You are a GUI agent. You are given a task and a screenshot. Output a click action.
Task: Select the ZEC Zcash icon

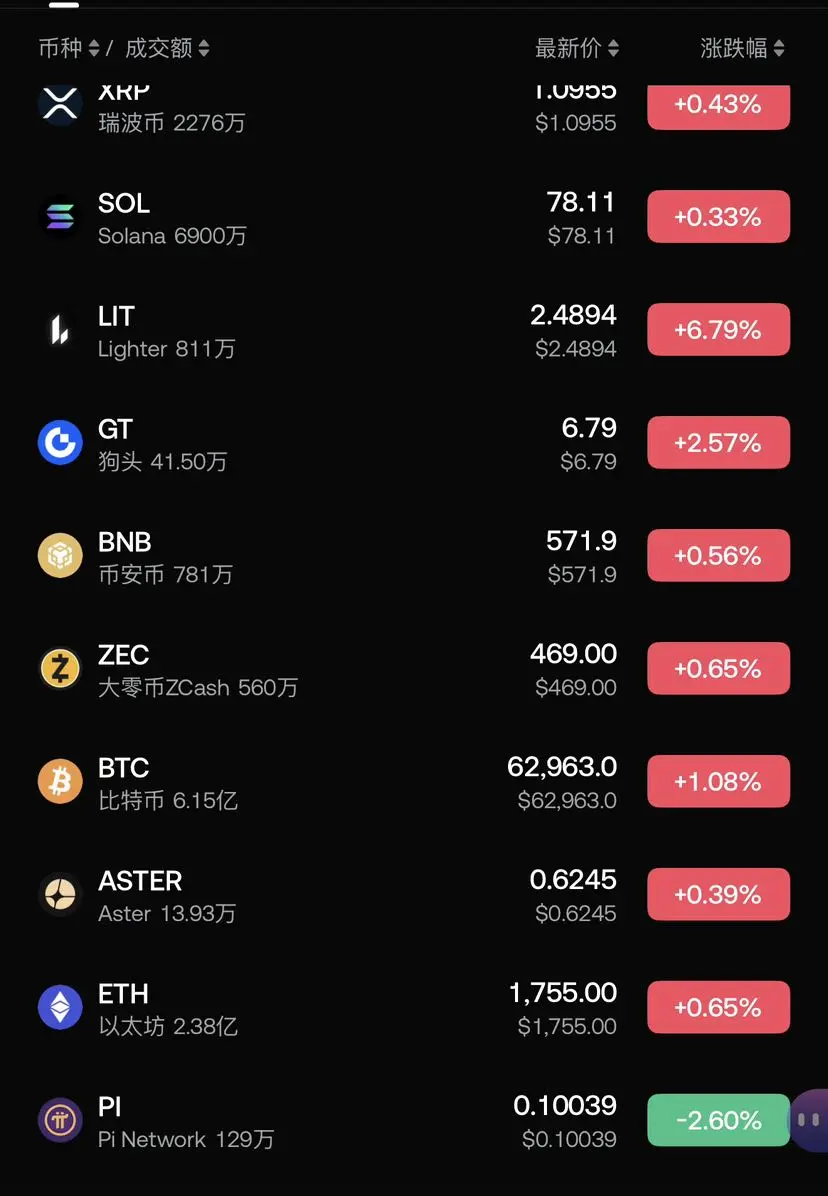tap(60, 668)
